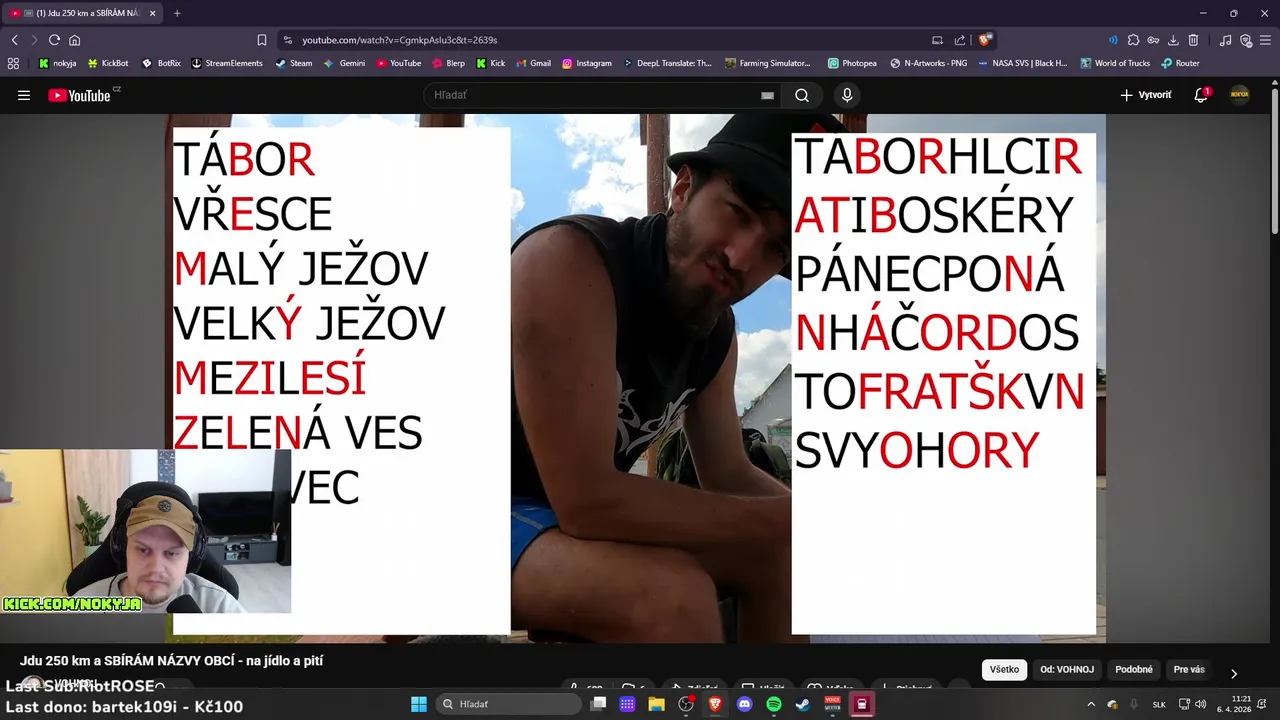Open the NASA SVS bookmark

tap(1022, 63)
